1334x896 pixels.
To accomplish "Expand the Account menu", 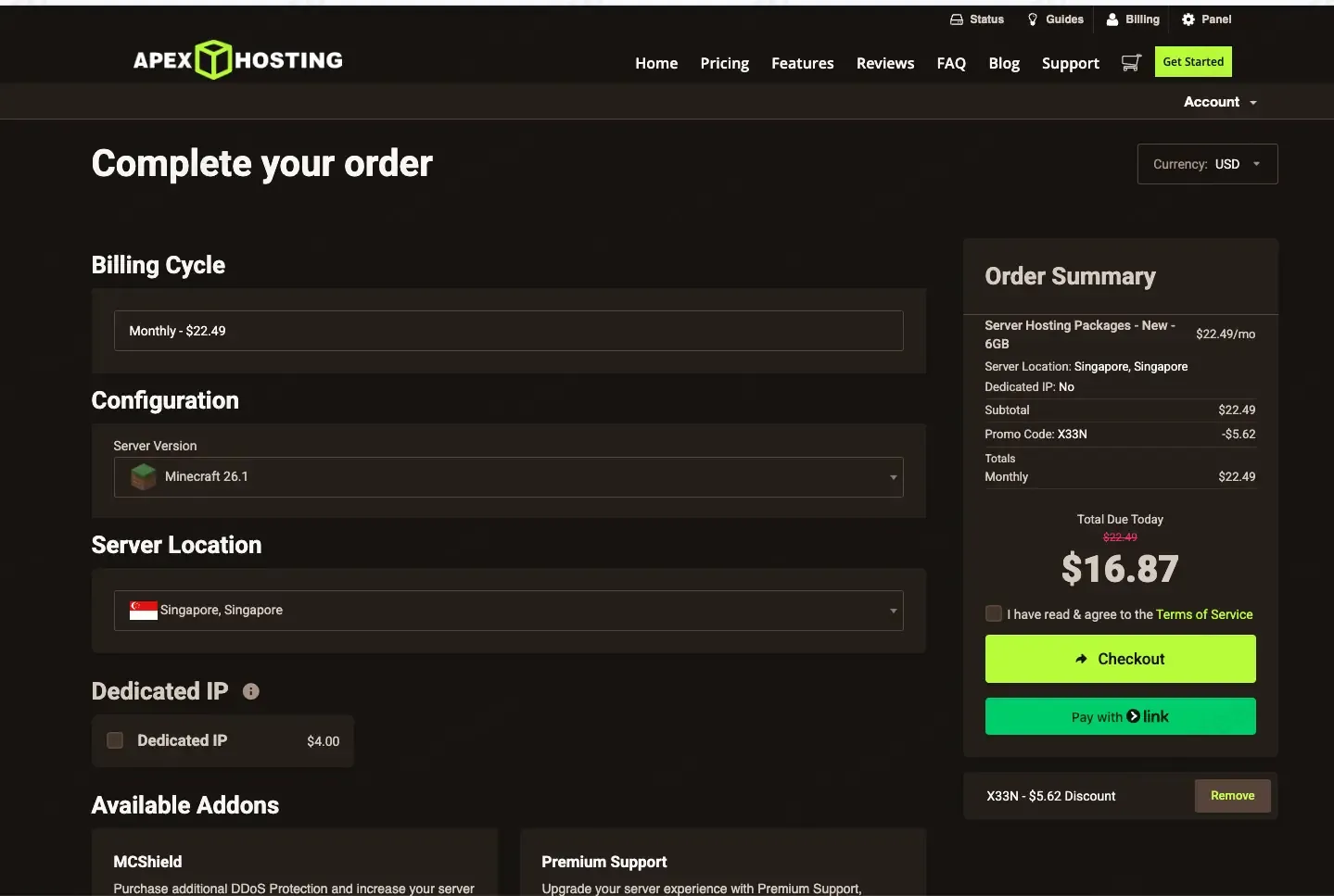I will point(1220,102).
